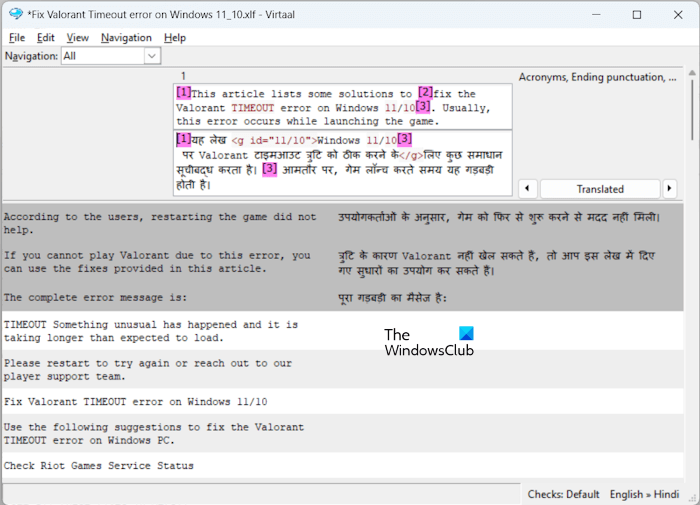Click the right arrow beside Translated state
Screen dimensions: 700x505
(x=669, y=188)
